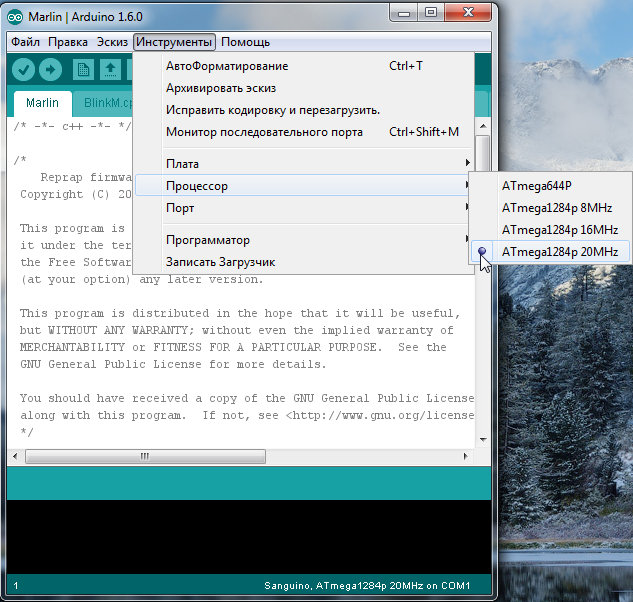Open the Файл menu
633x602 pixels.
pos(26,42)
